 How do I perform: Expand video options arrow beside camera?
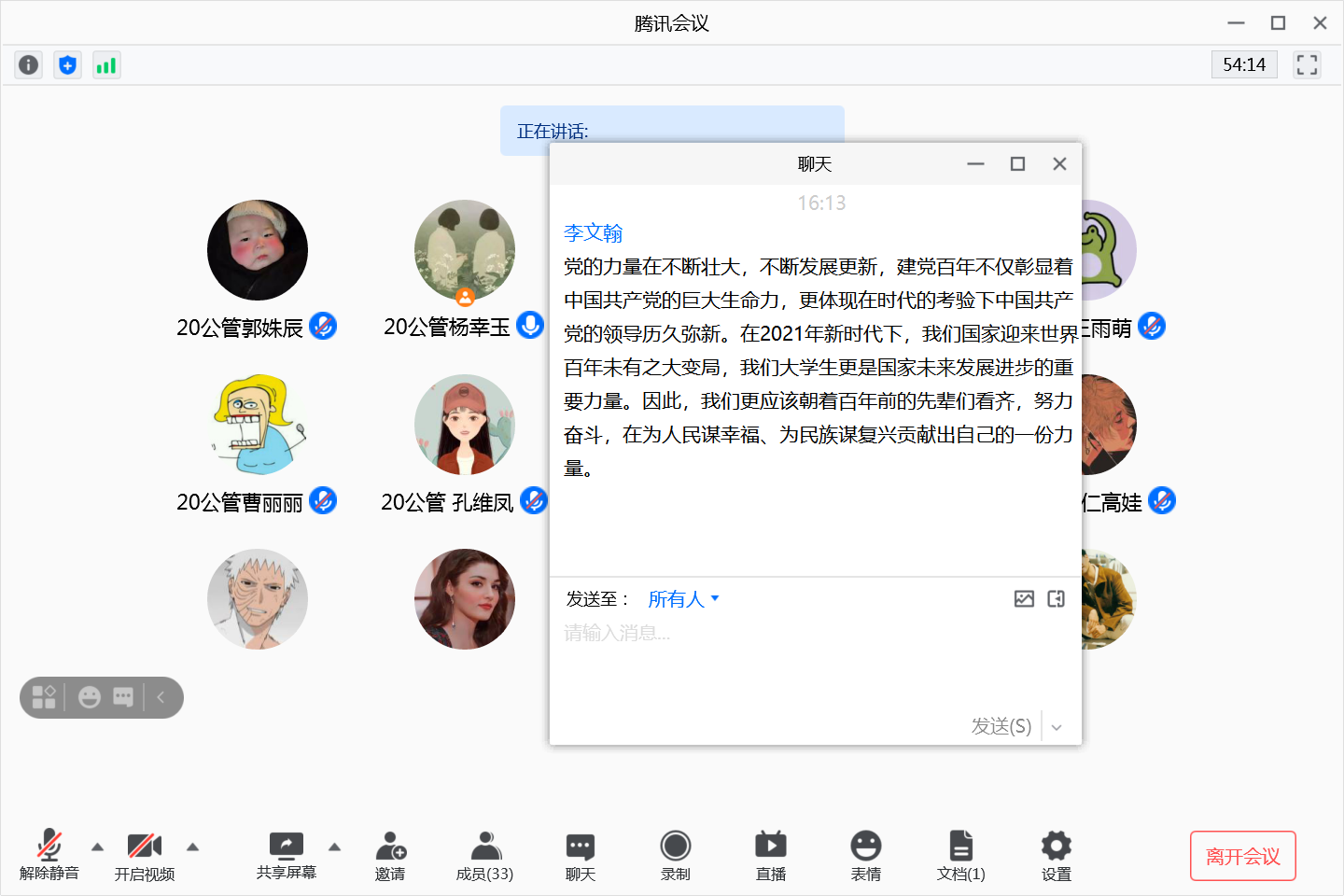(x=192, y=847)
